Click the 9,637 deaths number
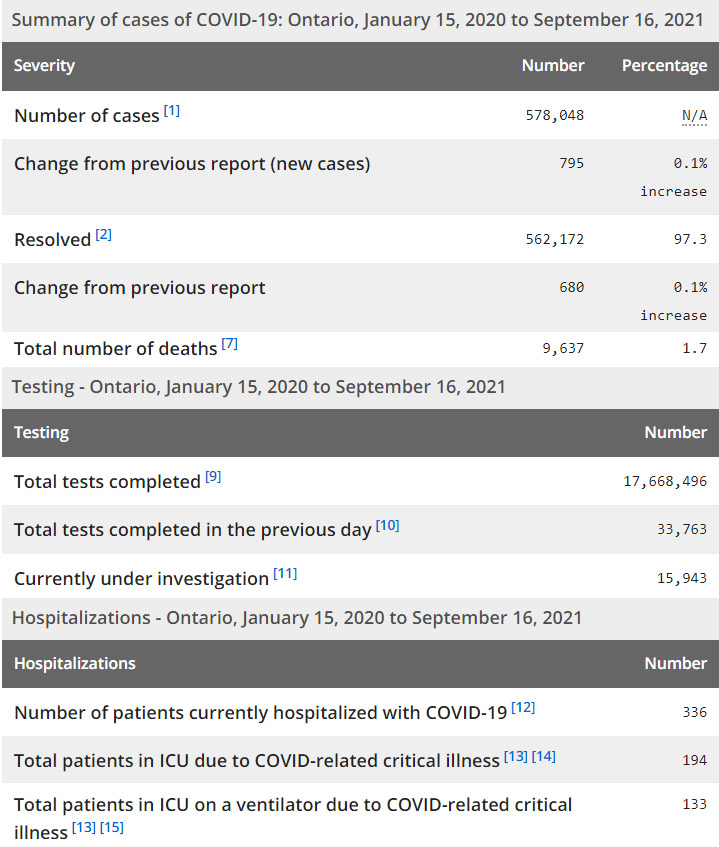The image size is (719, 847). pos(563,349)
